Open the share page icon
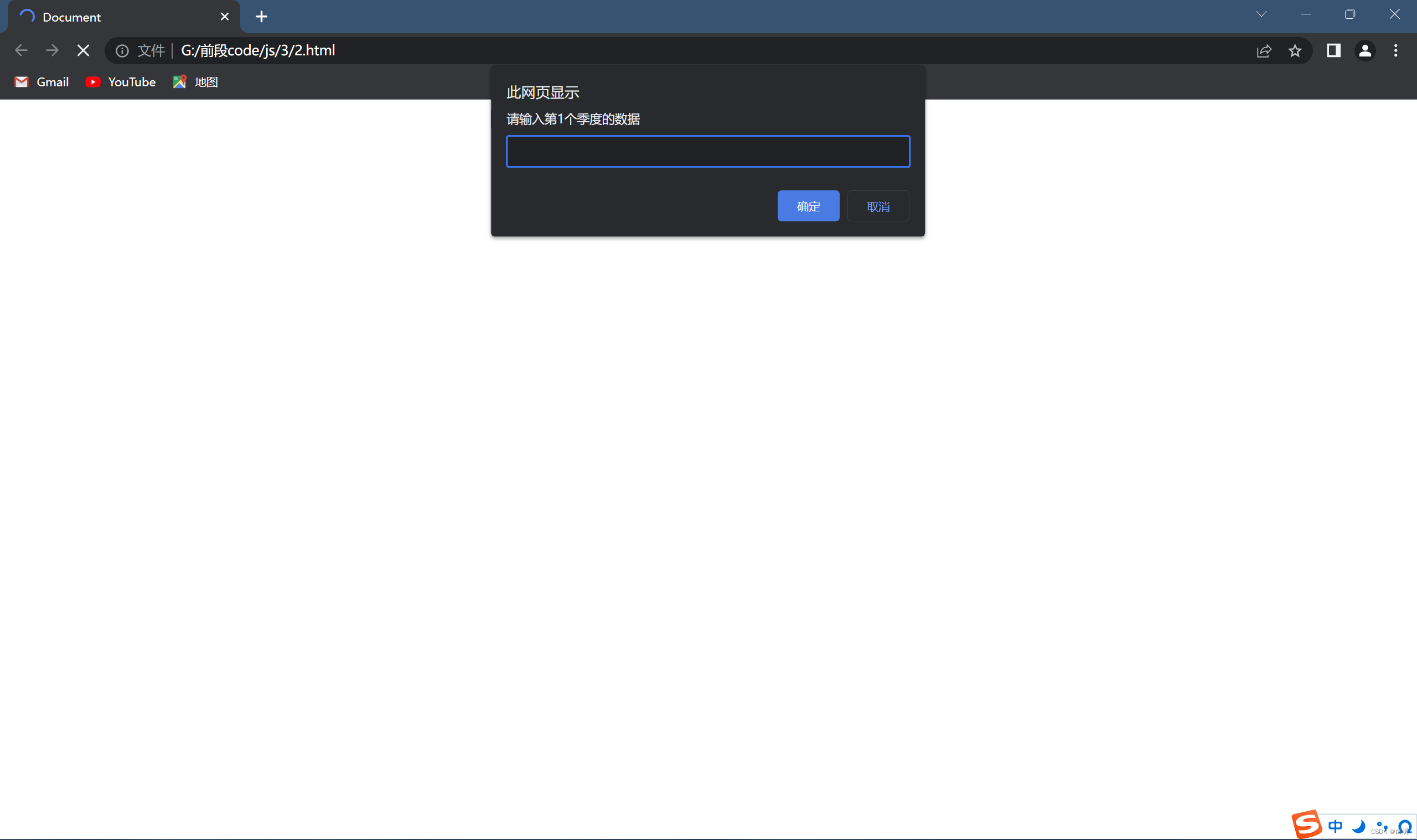The height and width of the screenshot is (840, 1417). tap(1264, 51)
